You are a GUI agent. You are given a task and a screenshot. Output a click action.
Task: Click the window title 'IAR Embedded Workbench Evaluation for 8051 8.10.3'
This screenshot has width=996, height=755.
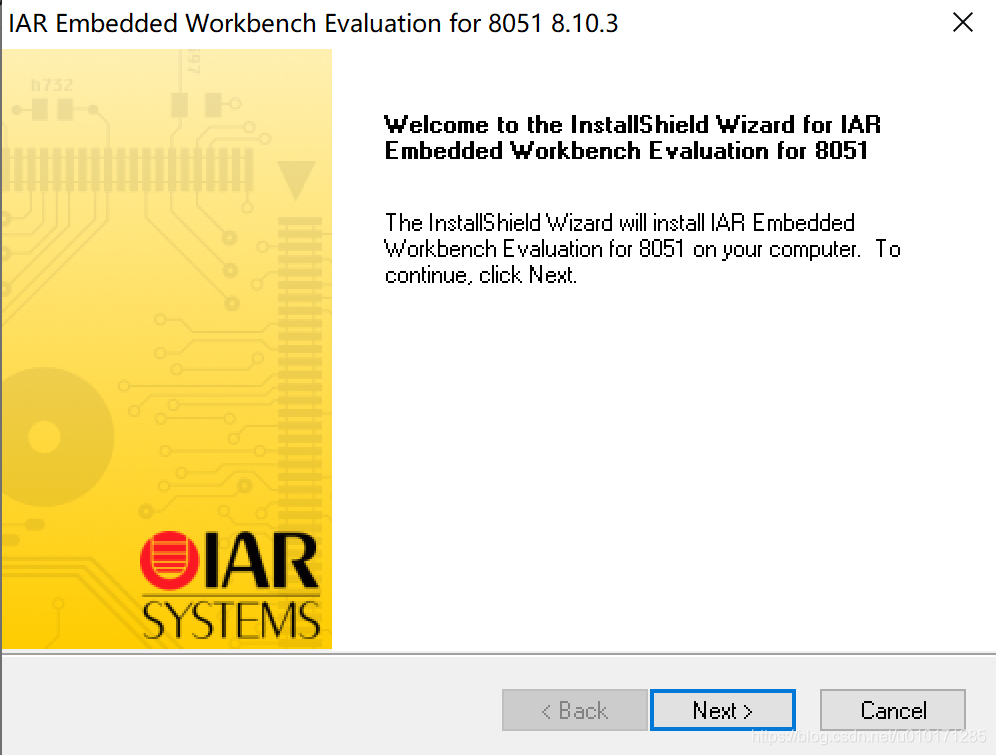[x=313, y=23]
